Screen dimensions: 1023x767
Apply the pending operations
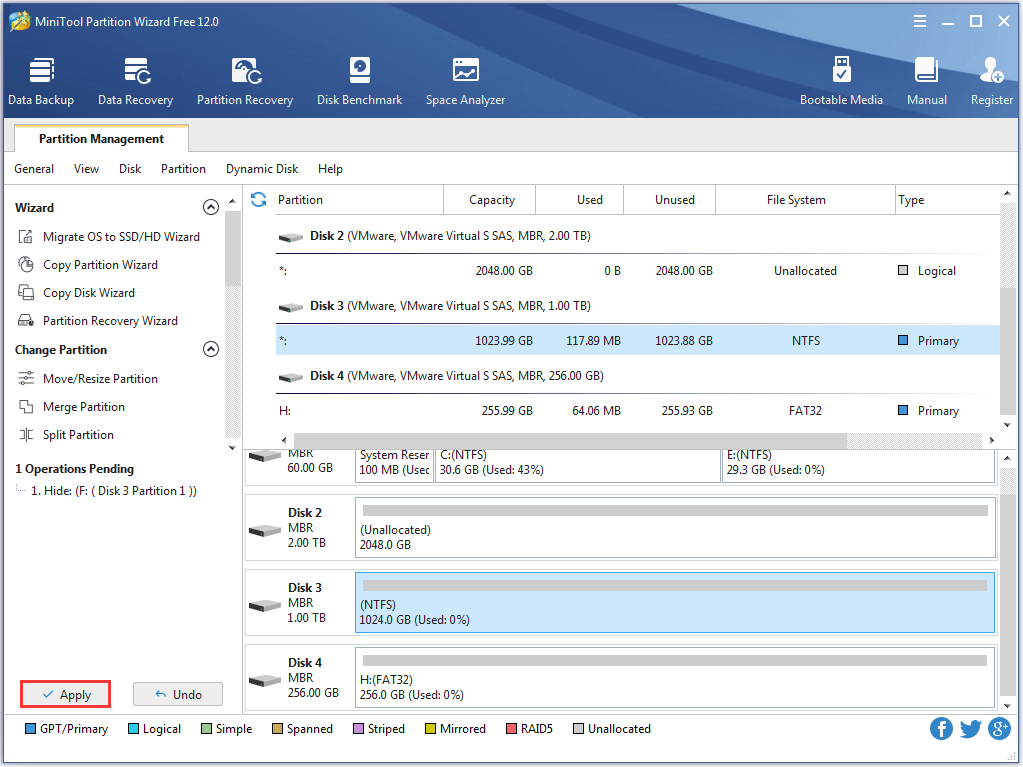[65, 695]
